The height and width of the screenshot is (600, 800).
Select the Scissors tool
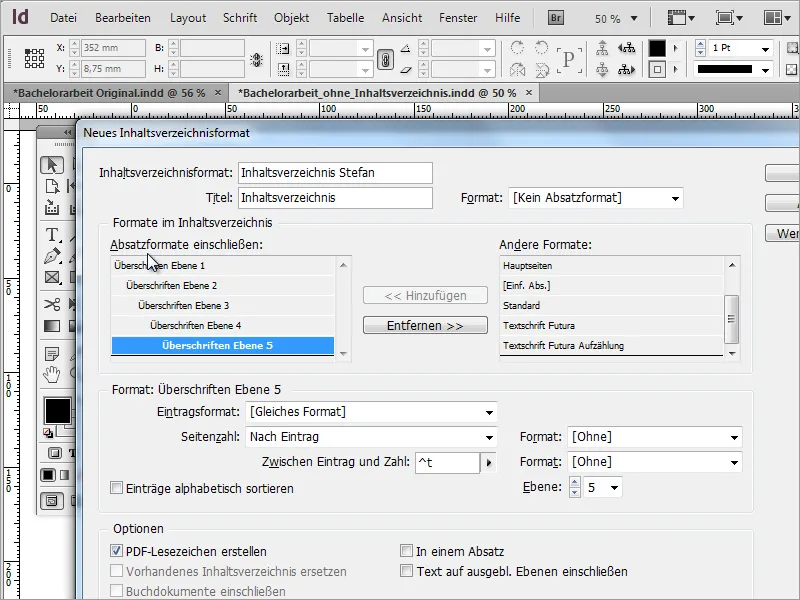52,305
